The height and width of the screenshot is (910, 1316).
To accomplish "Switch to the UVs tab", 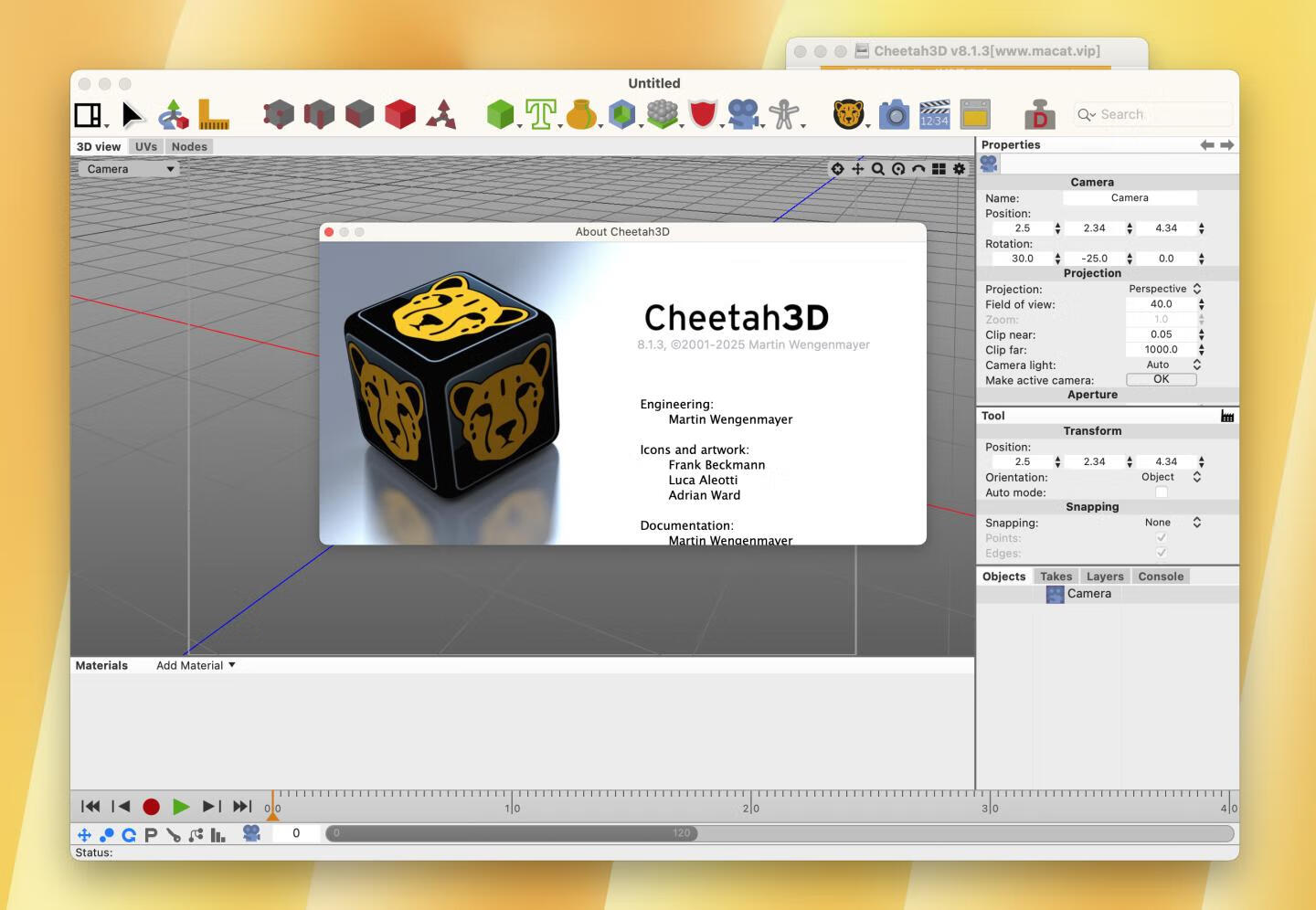I will point(146,146).
